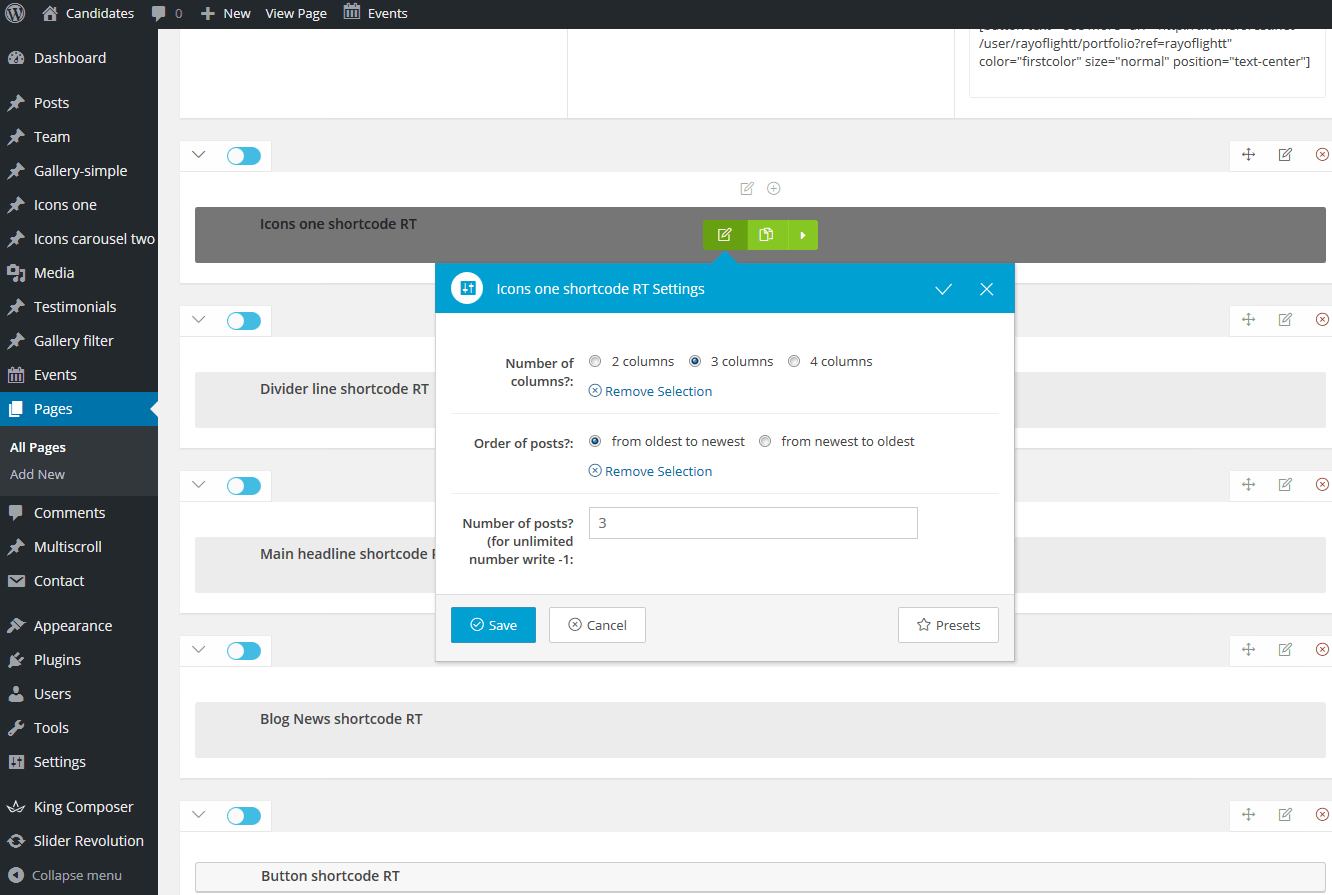Screen dimensions: 1332x895
Task: Choose from newest to oldest order
Action: [765, 442]
